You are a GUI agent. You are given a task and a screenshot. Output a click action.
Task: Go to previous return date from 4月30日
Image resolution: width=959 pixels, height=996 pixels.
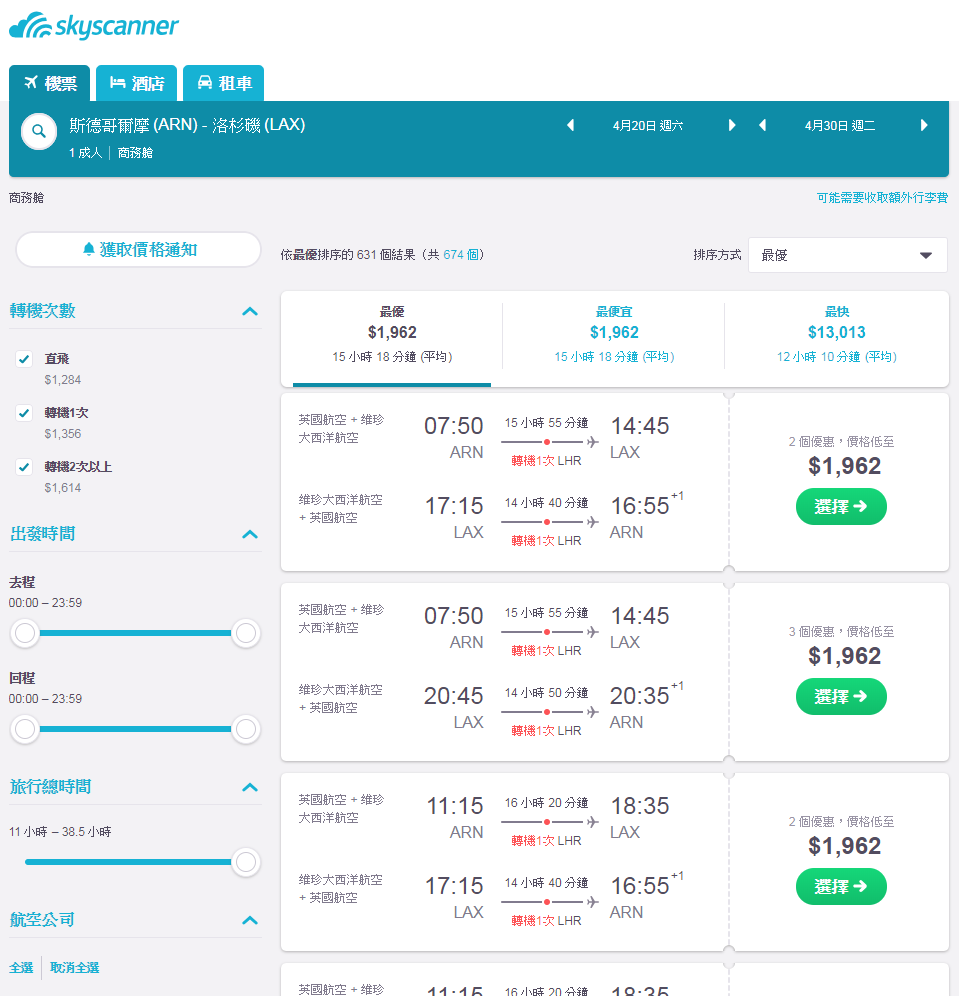click(x=762, y=125)
